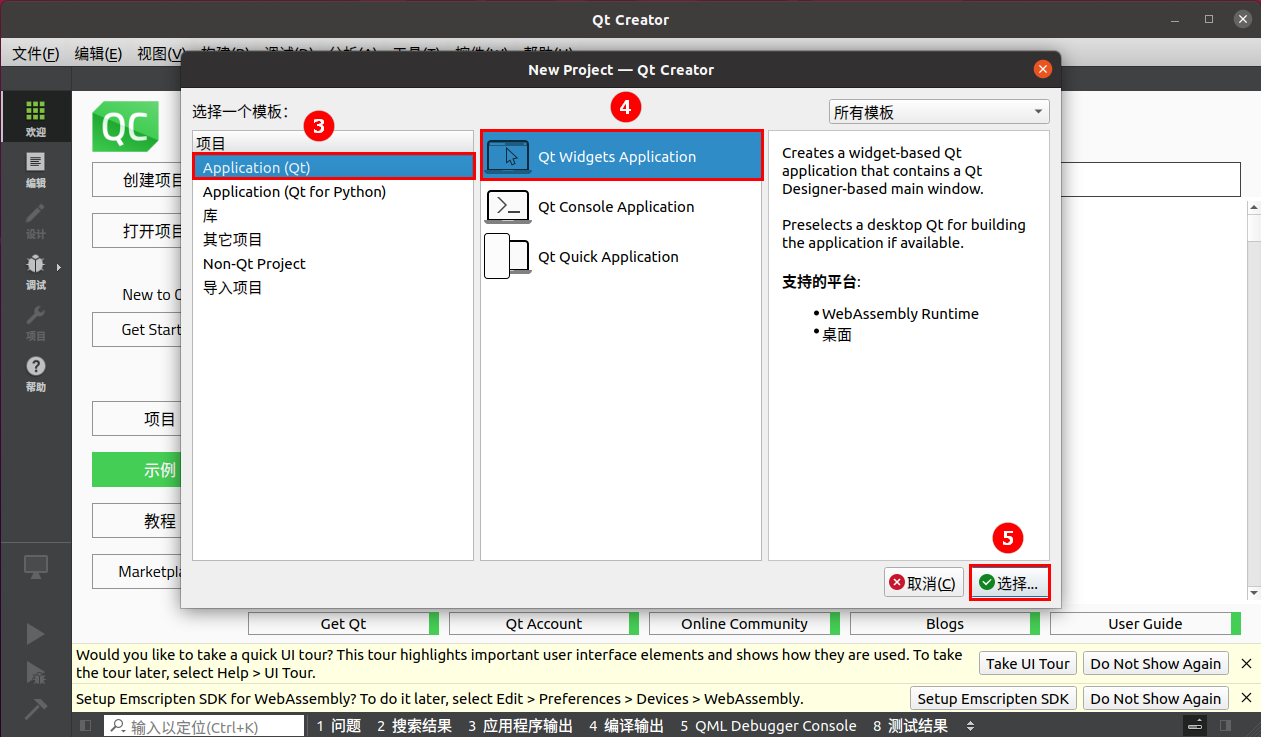
Task: Select Non-Qt Project category
Action: tap(333, 263)
